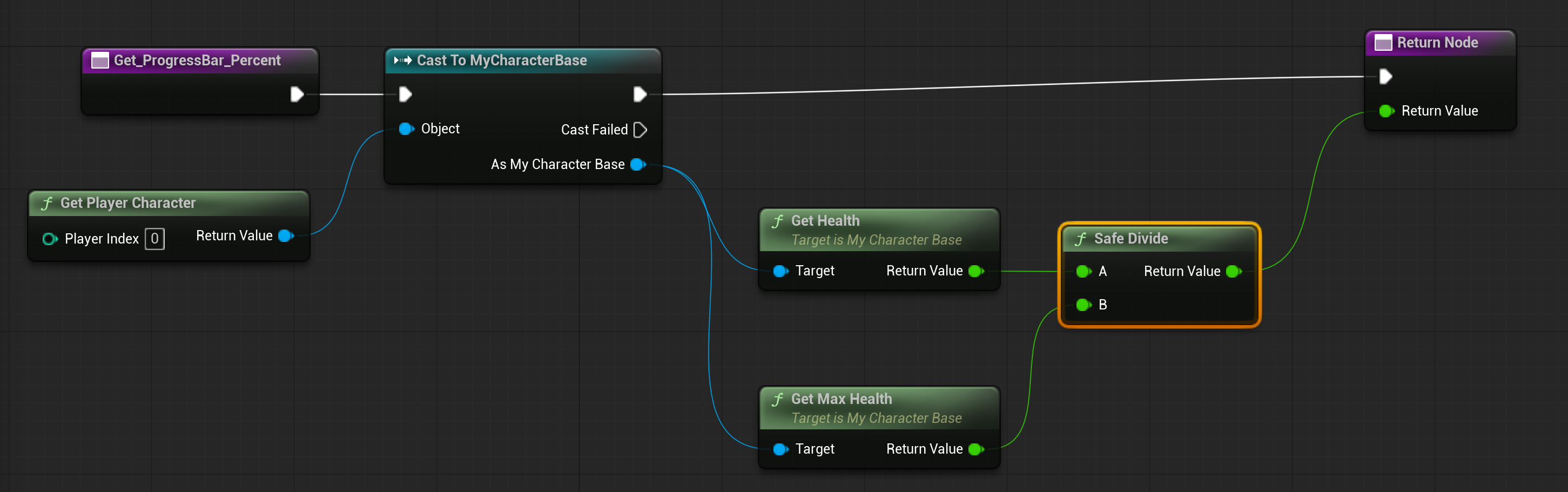Screen dimensions: 1568x492
Task: Click the "As My Character Base" label
Action: coord(557,164)
